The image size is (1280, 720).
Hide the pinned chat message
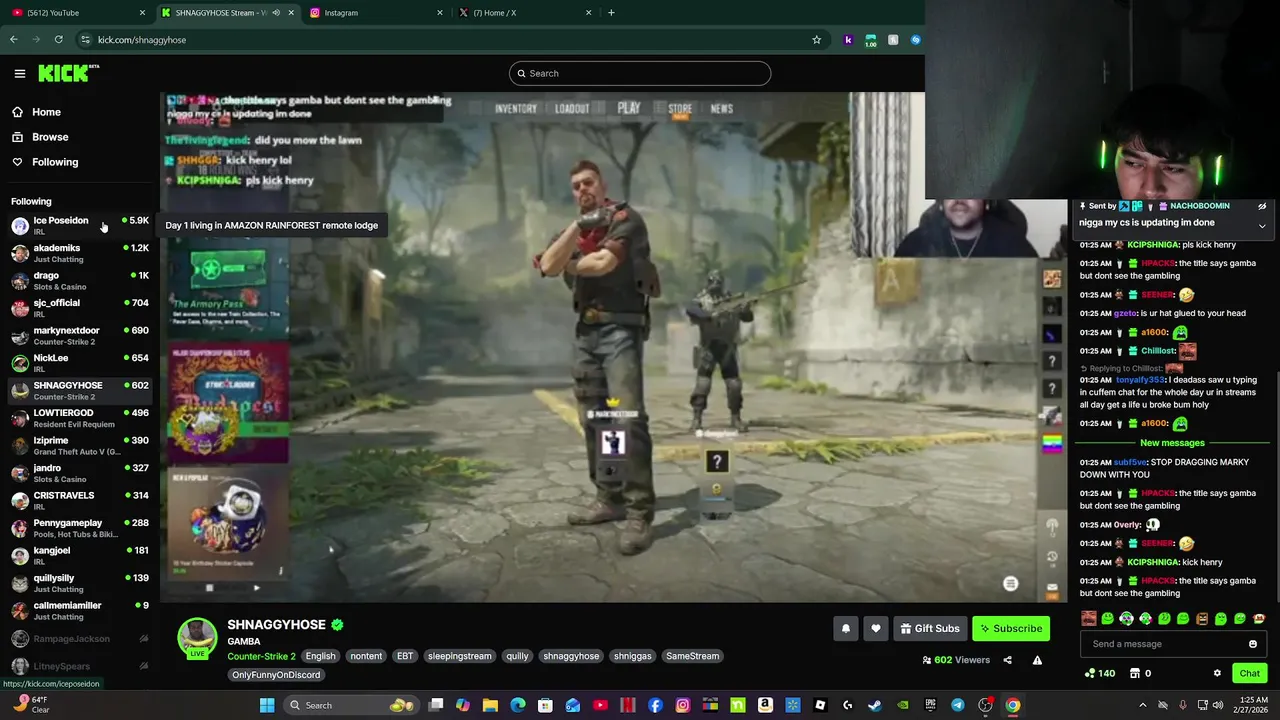[x=1262, y=206]
